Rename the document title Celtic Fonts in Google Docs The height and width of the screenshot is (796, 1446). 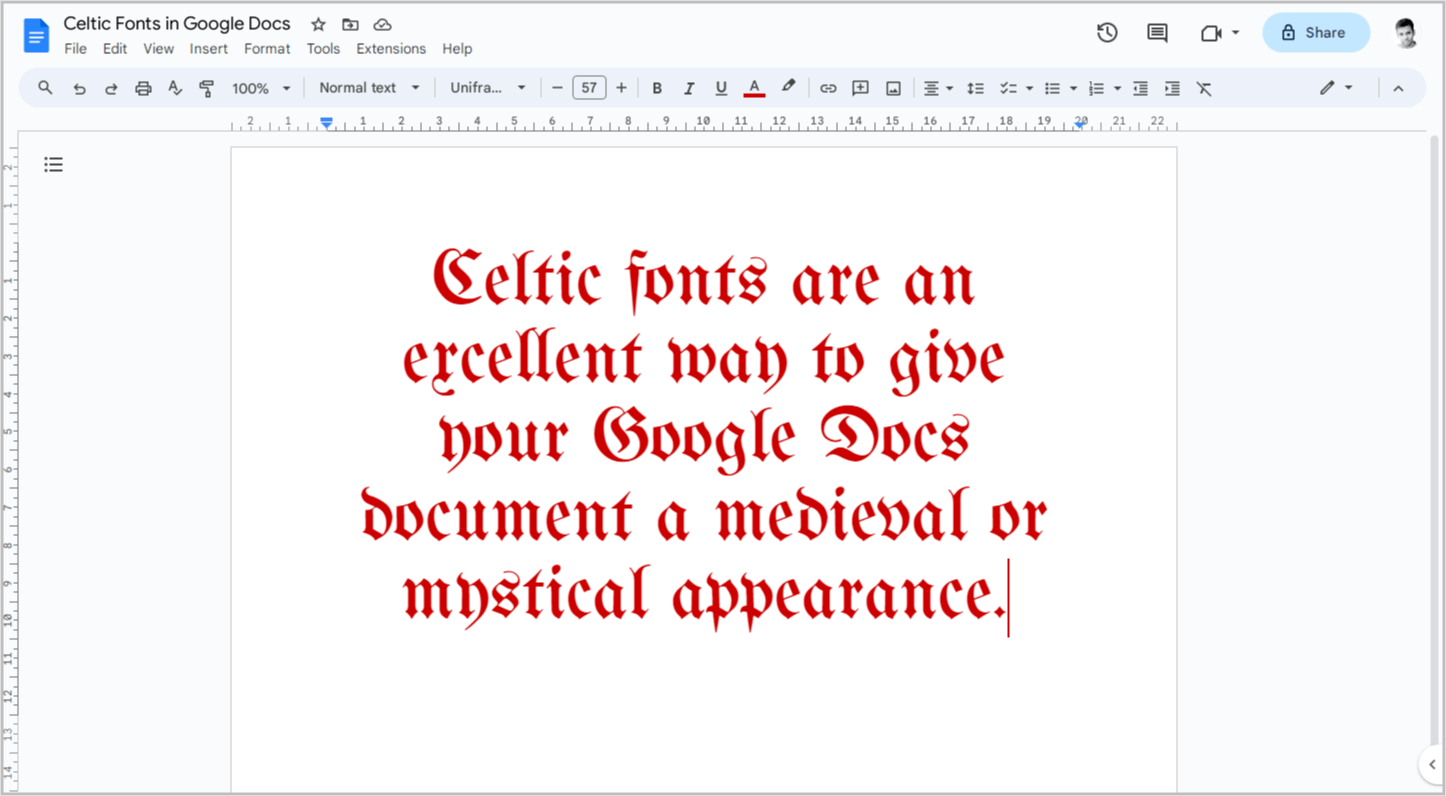pyautogui.click(x=177, y=23)
